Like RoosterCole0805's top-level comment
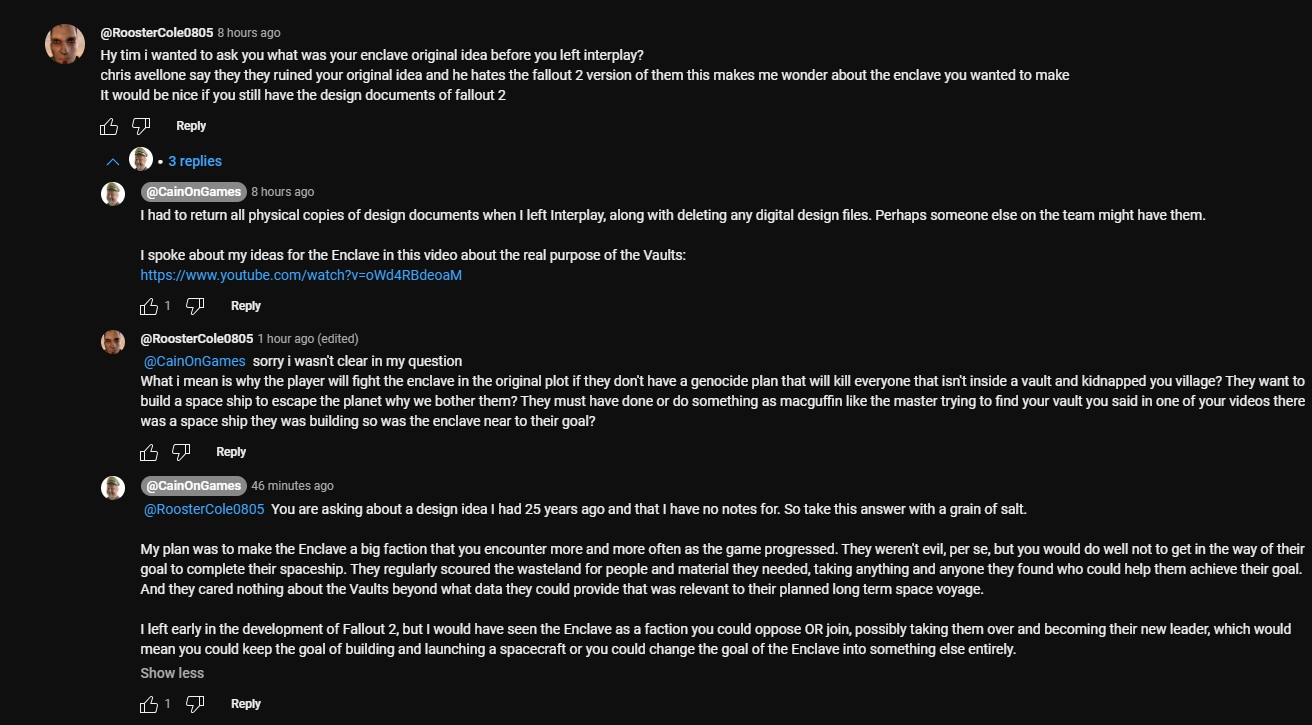This screenshot has height=725, width=1312. pyautogui.click(x=109, y=126)
